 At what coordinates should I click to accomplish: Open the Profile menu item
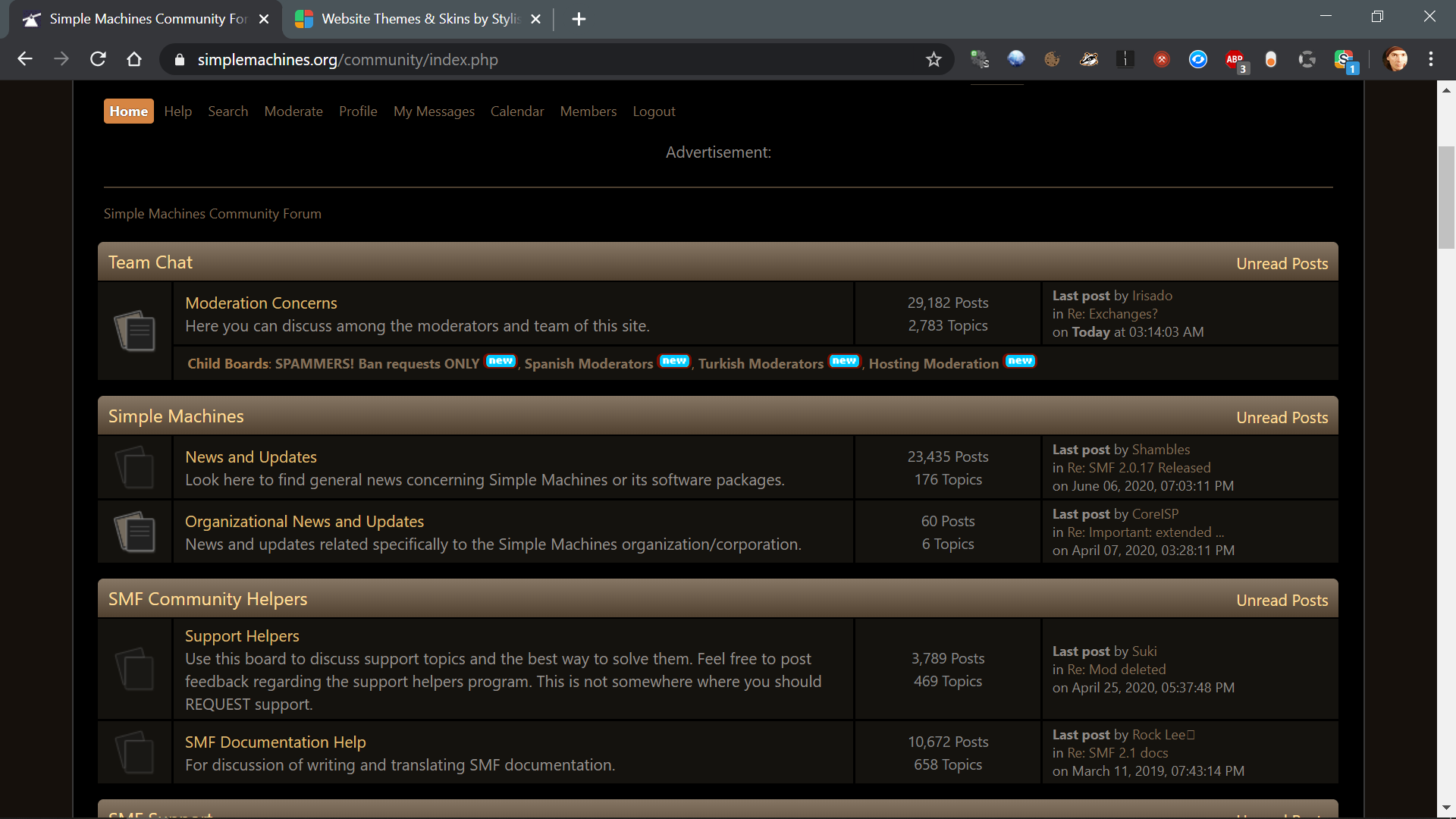pos(358,111)
